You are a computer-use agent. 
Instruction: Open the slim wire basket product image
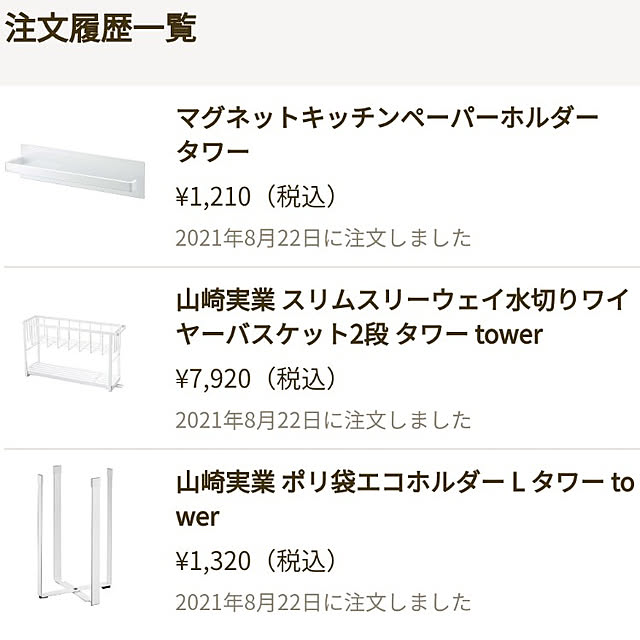point(73,353)
